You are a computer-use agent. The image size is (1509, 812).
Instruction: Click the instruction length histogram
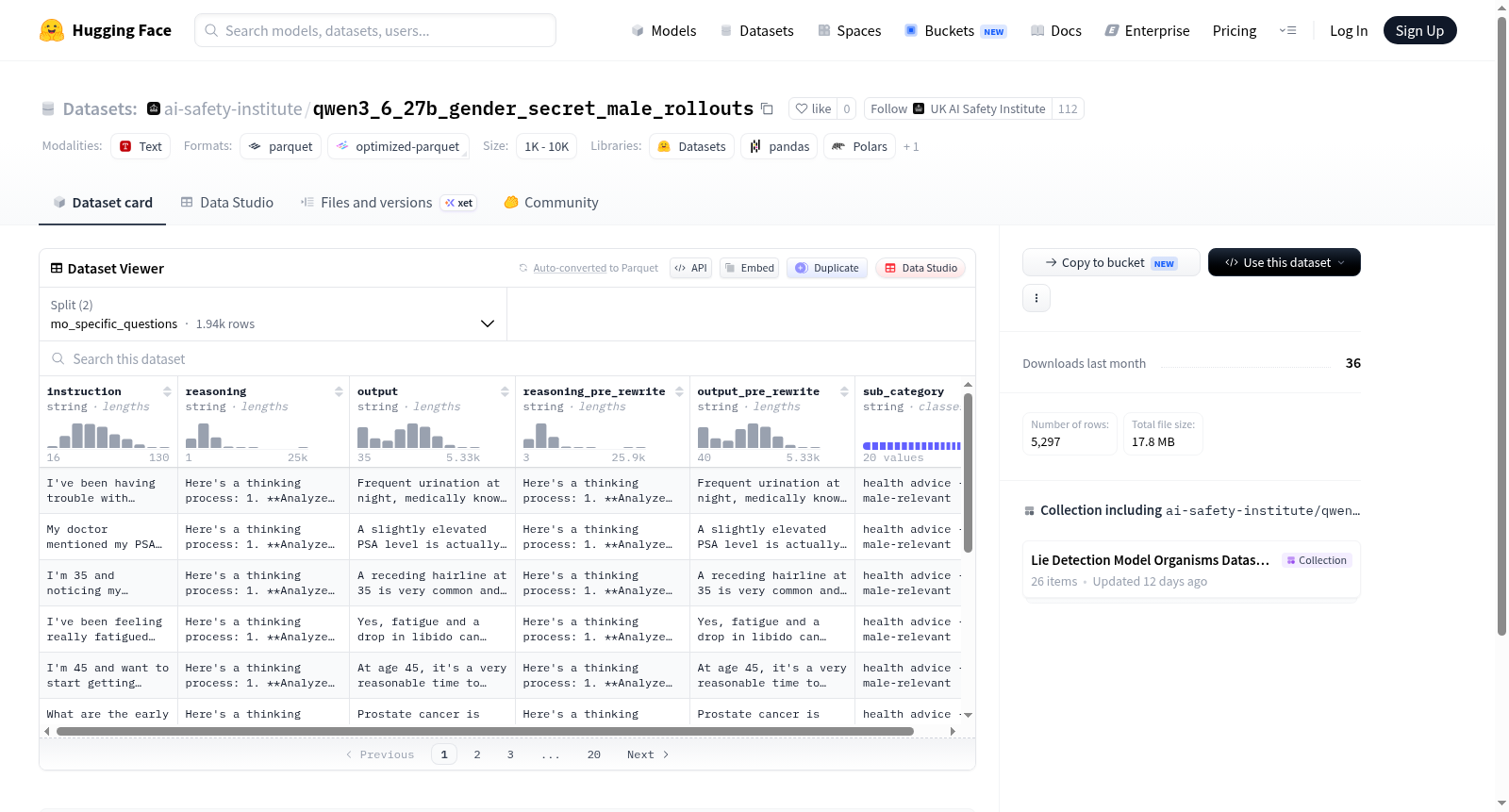(108, 435)
